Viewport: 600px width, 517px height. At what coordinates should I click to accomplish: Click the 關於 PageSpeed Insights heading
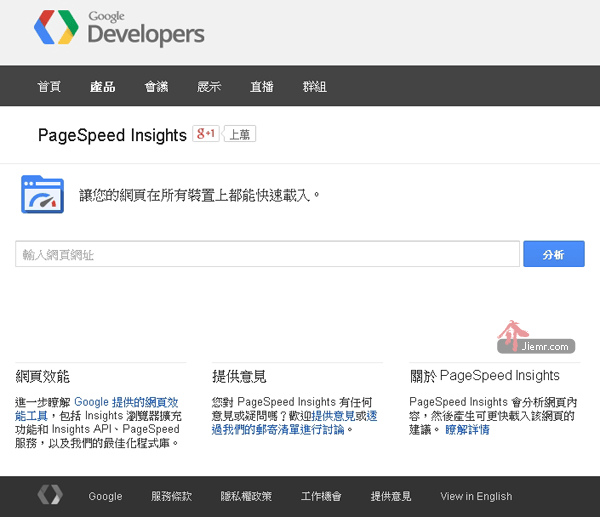coord(484,376)
